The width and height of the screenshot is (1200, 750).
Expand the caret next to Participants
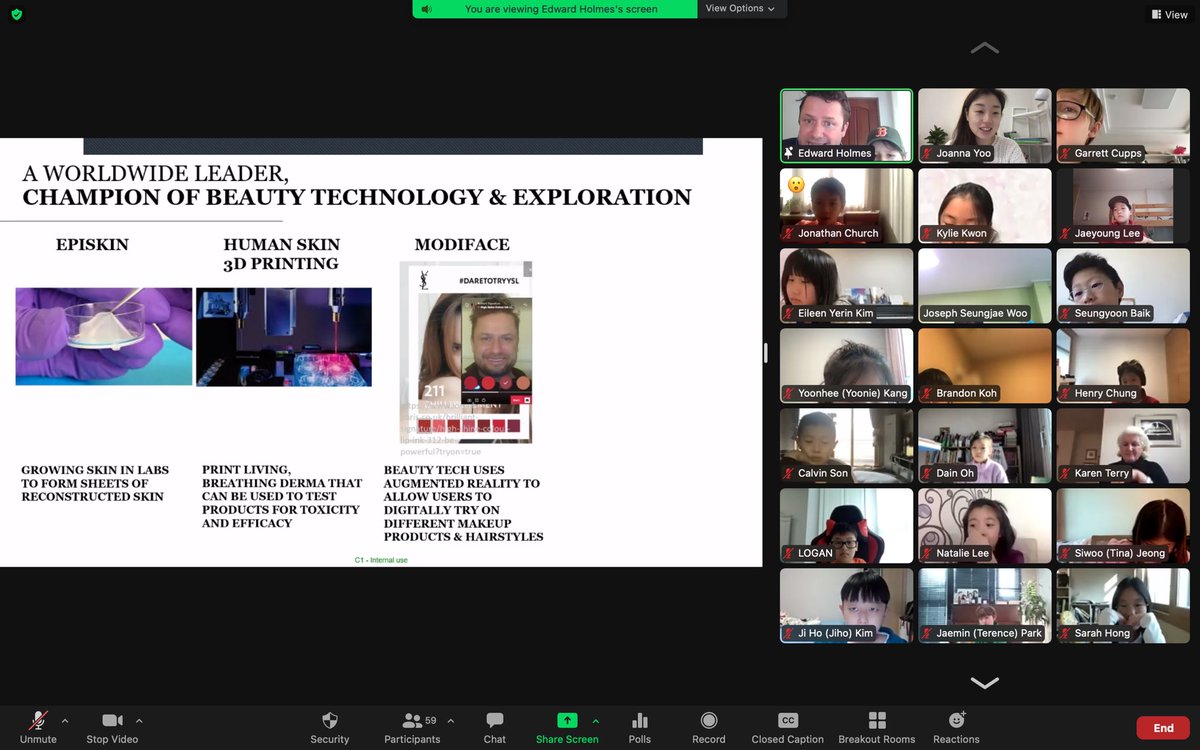point(450,720)
